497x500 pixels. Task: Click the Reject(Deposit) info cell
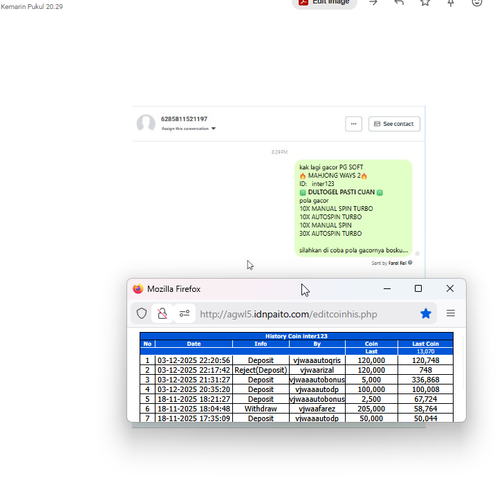pos(261,370)
